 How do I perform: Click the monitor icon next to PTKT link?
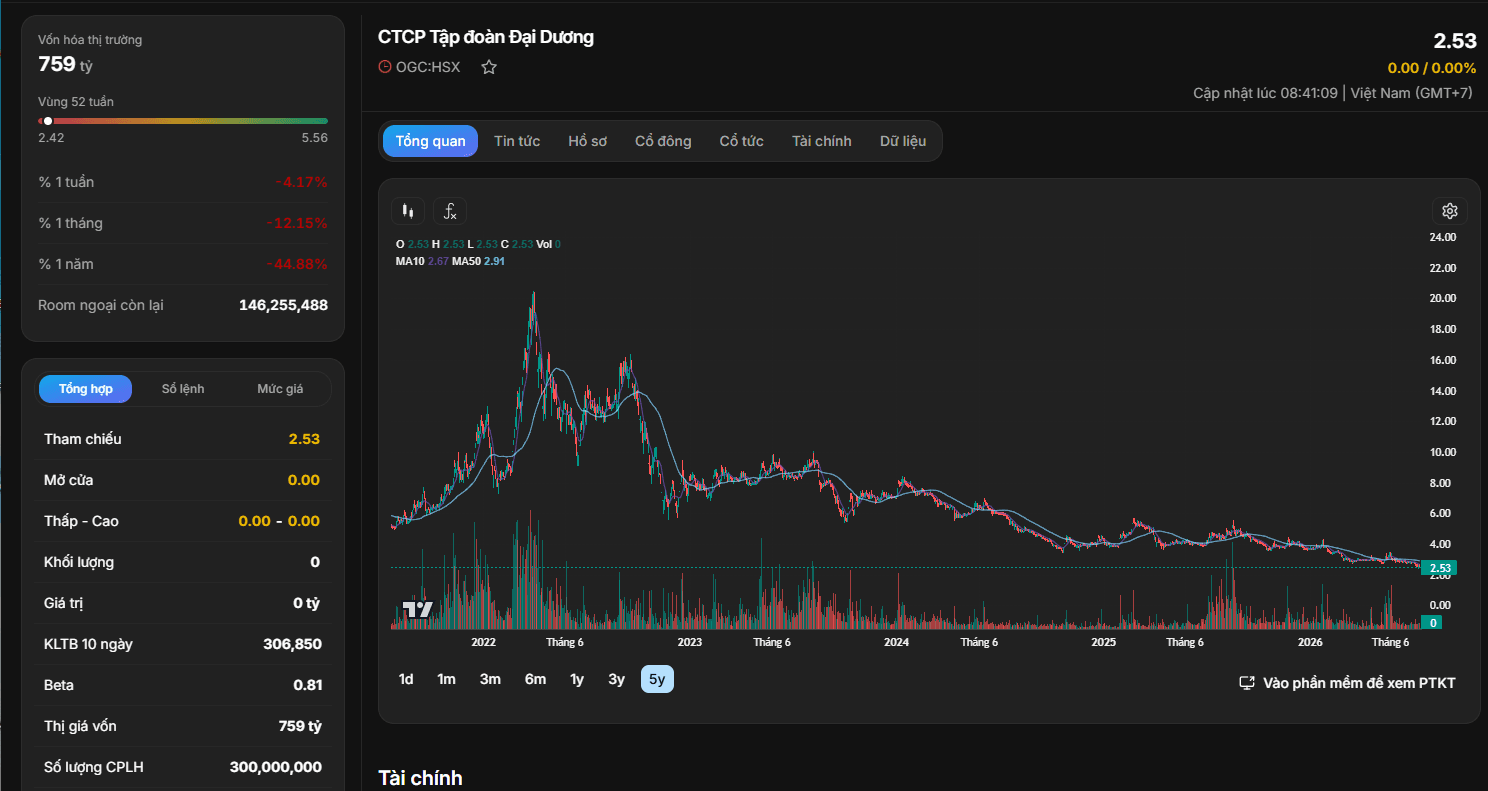click(1247, 683)
